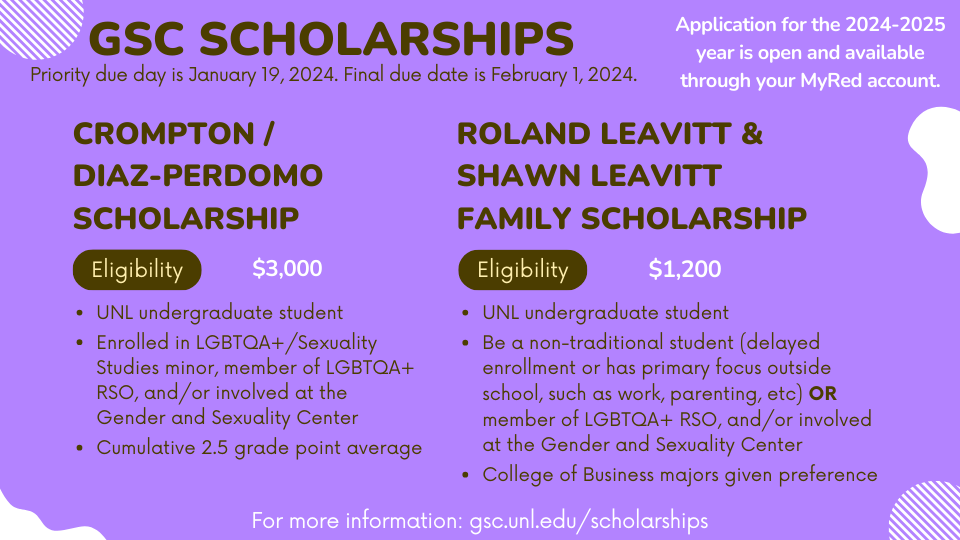Click the GSC Scholarships main title
960x540 pixels.
point(330,38)
